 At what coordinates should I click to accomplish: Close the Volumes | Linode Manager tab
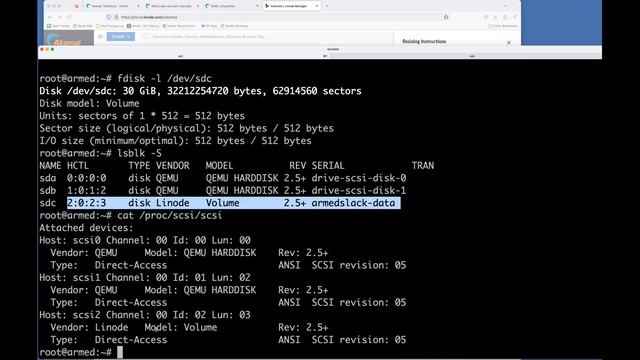coord(317,6)
